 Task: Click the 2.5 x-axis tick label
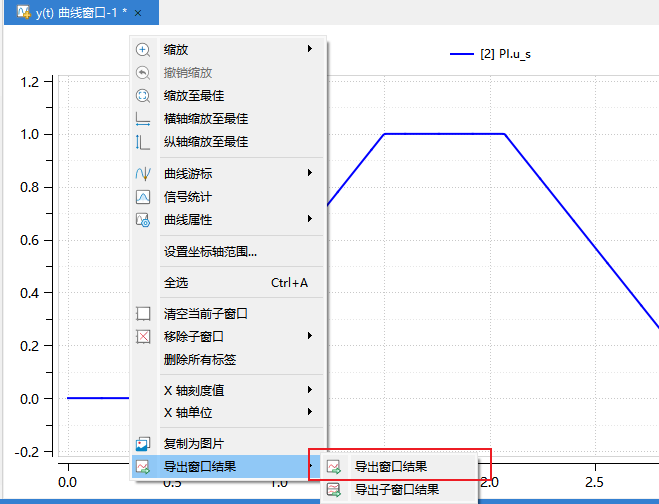594,482
